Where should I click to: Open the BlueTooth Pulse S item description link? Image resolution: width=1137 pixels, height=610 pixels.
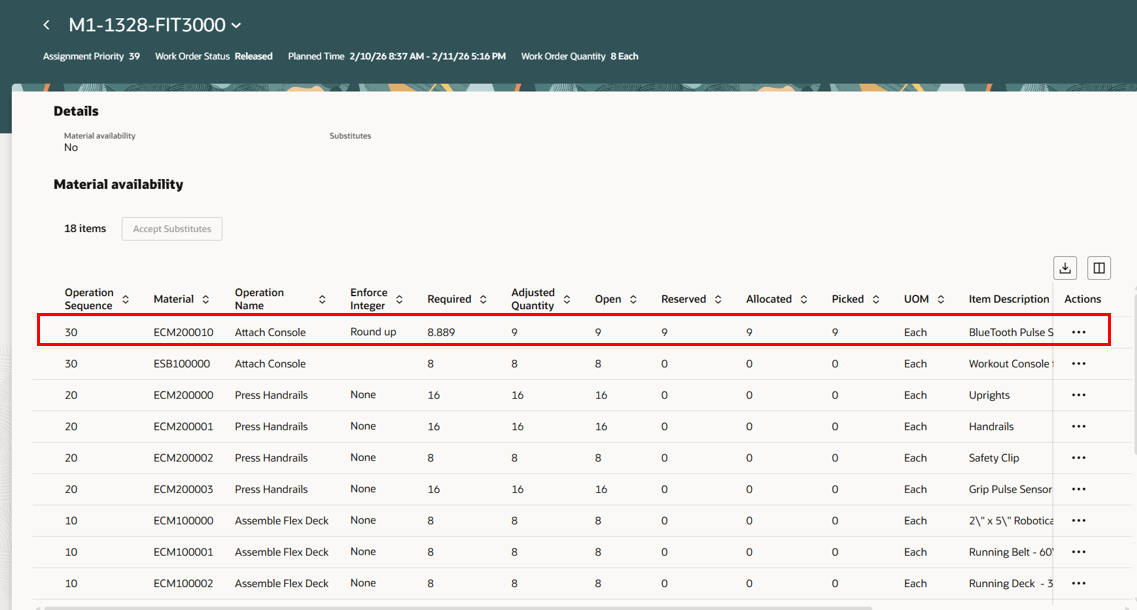click(x=1012, y=331)
